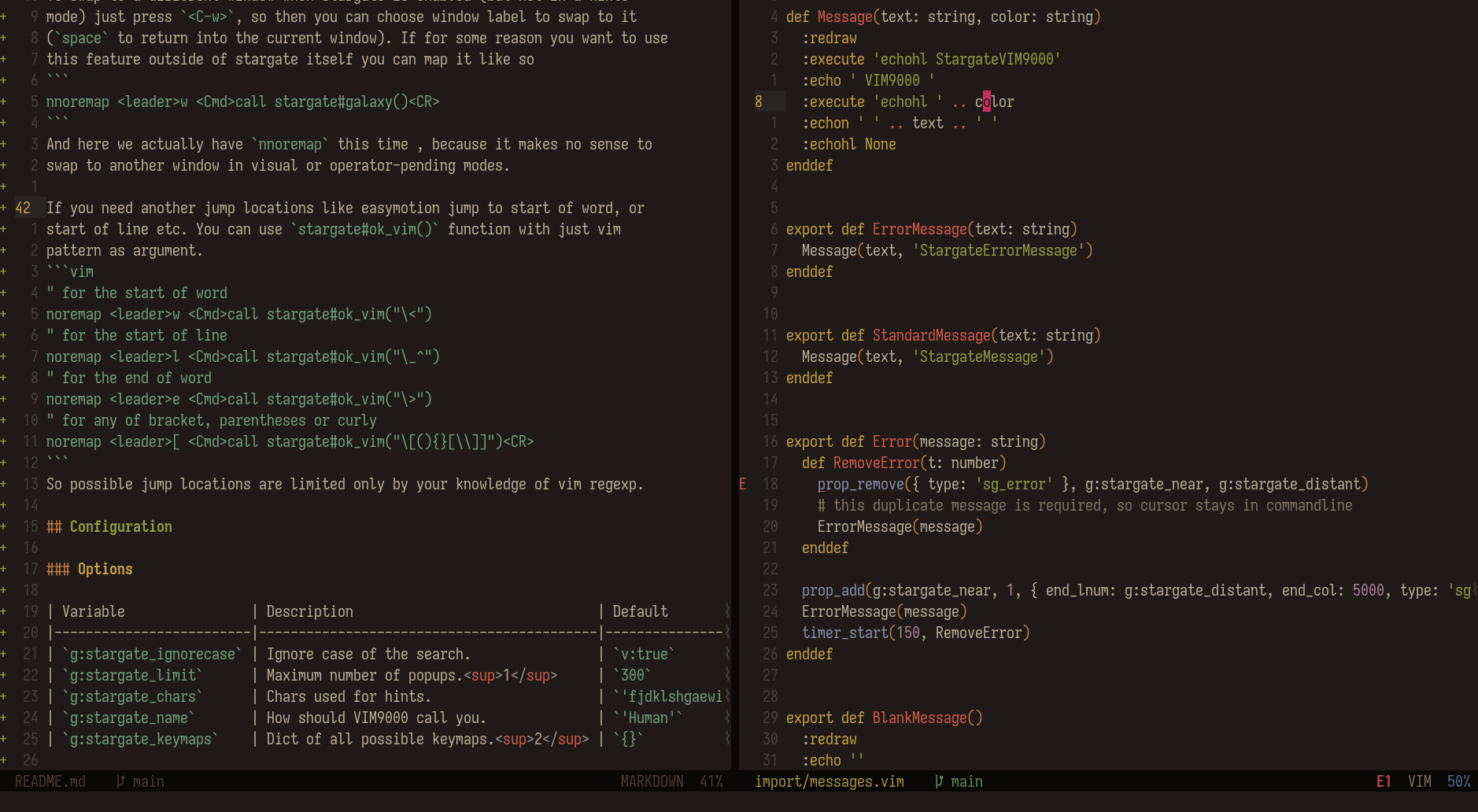Click the 'Human' default value
Screen dimensions: 1478x812
click(x=648, y=718)
